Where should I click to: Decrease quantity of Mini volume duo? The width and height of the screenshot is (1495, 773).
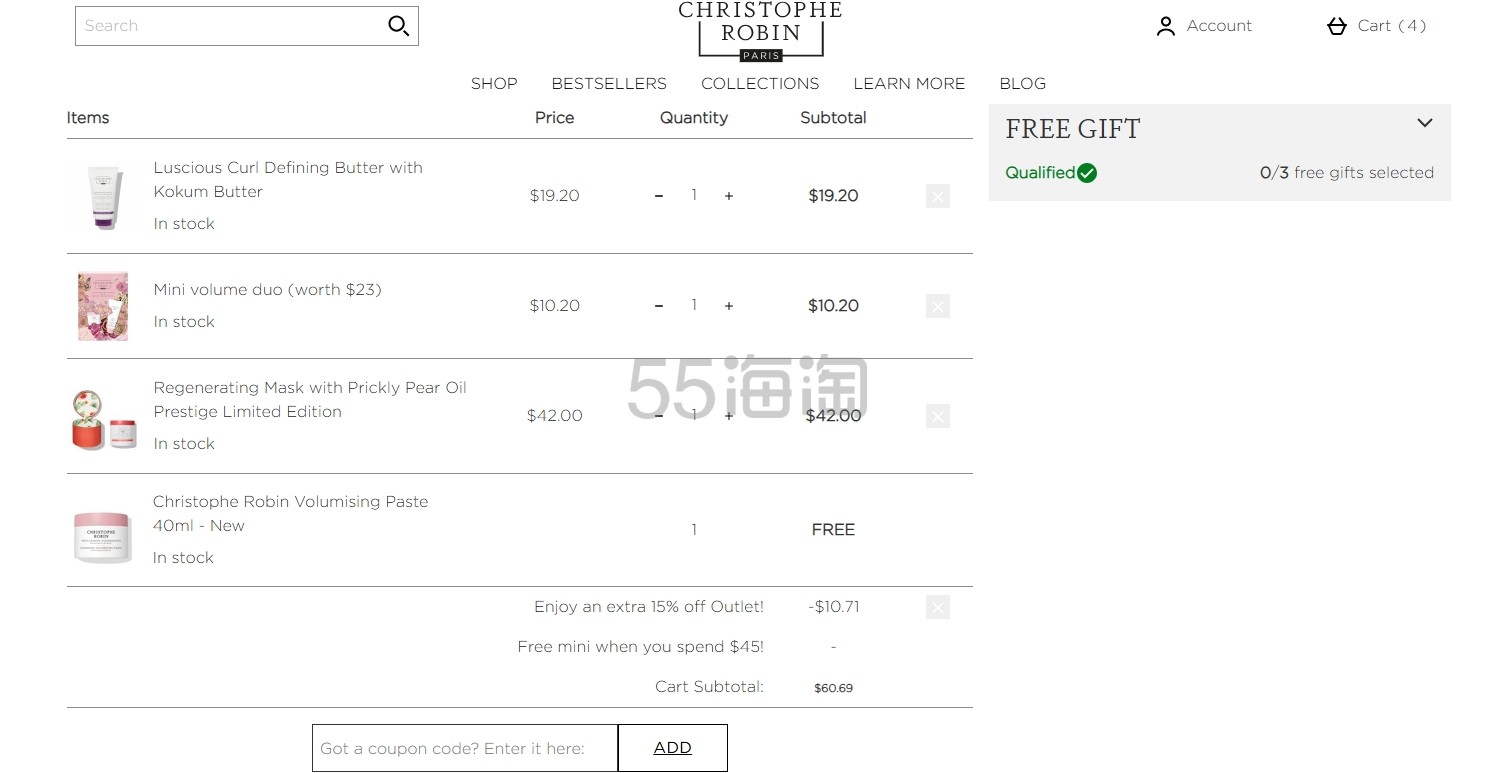click(658, 306)
